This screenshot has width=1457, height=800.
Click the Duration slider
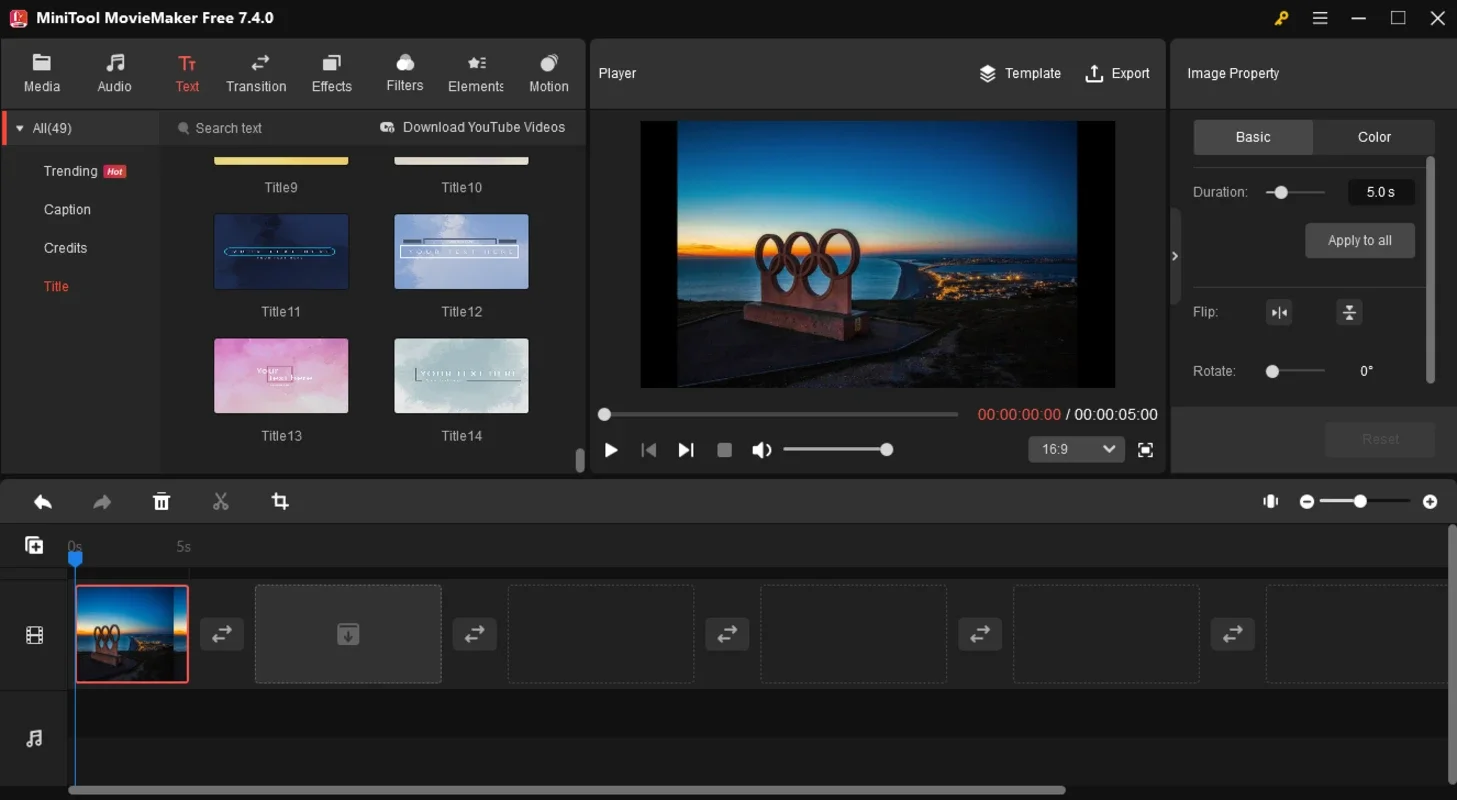point(1296,192)
